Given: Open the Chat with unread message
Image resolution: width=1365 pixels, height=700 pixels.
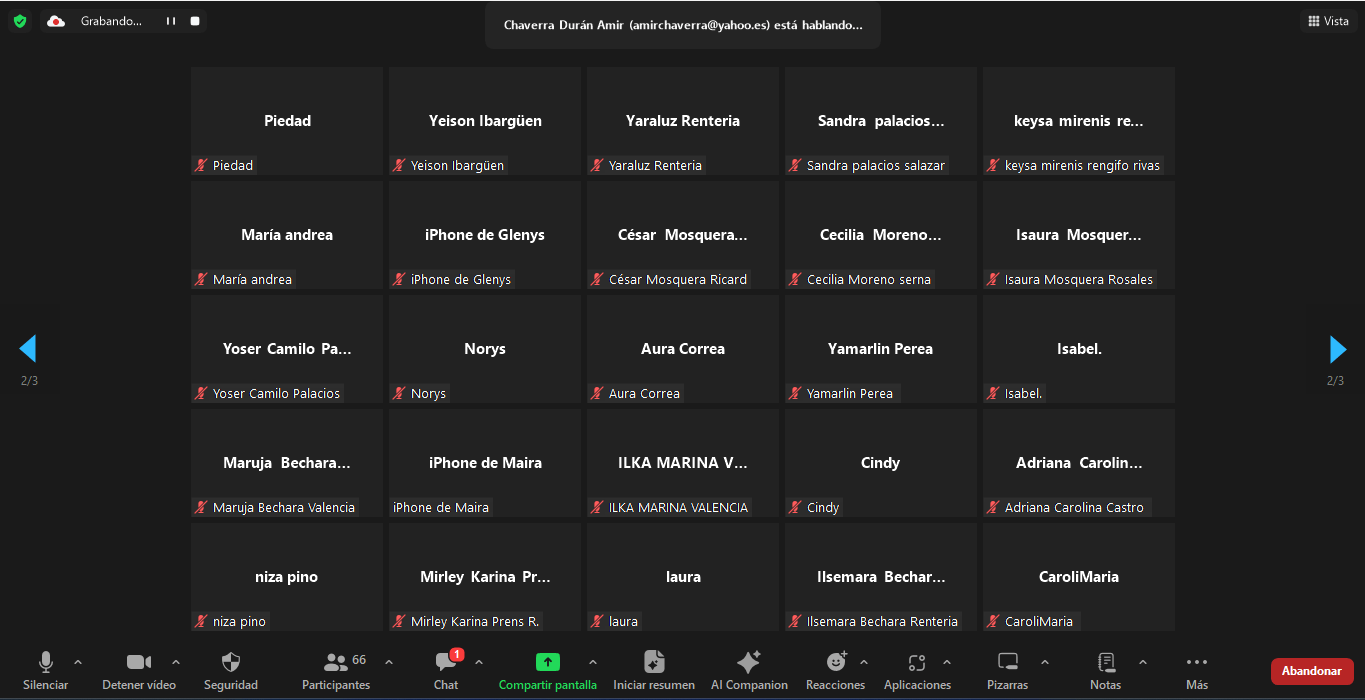Looking at the screenshot, I should 446,663.
